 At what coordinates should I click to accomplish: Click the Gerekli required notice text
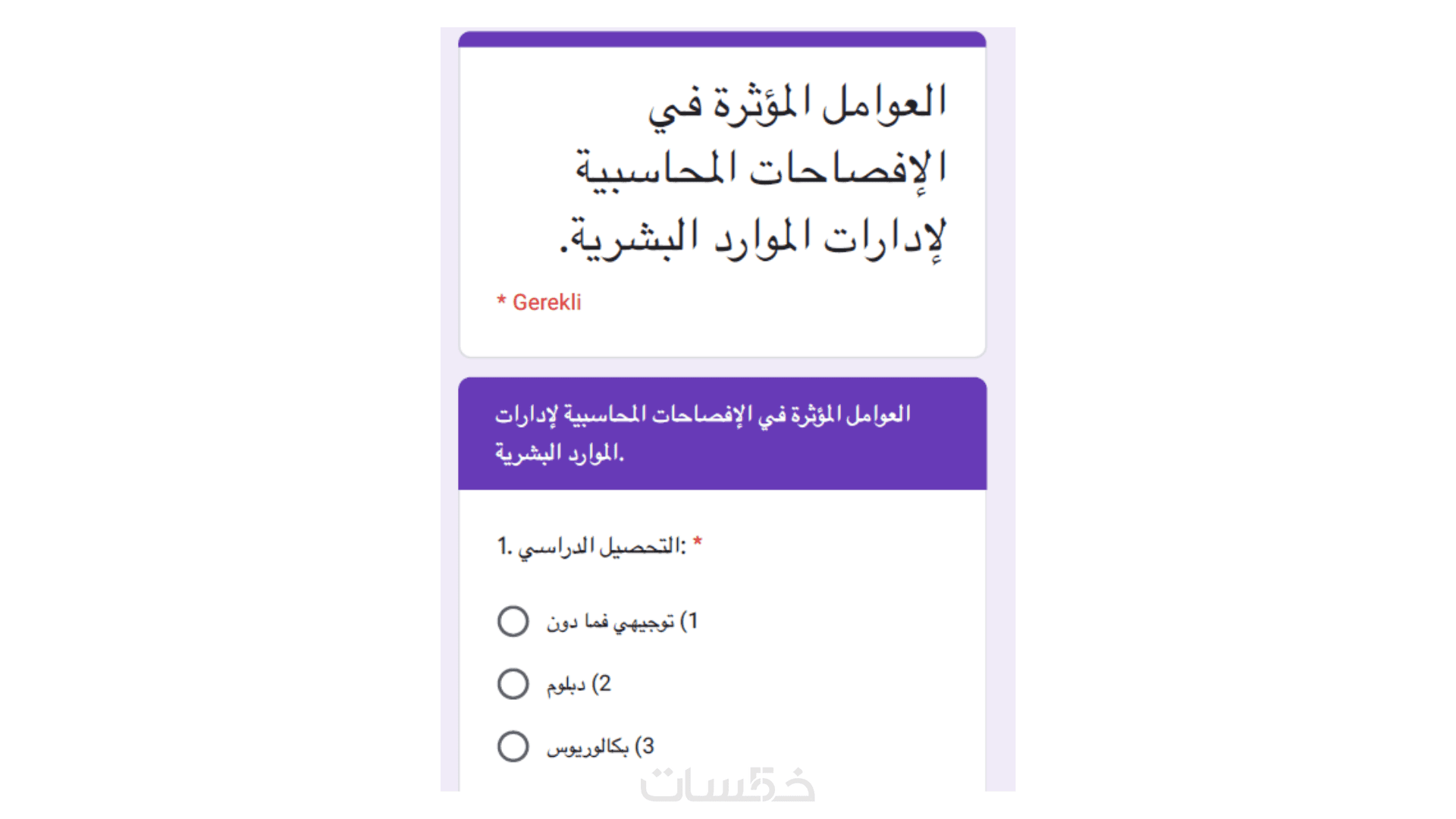pos(547,303)
